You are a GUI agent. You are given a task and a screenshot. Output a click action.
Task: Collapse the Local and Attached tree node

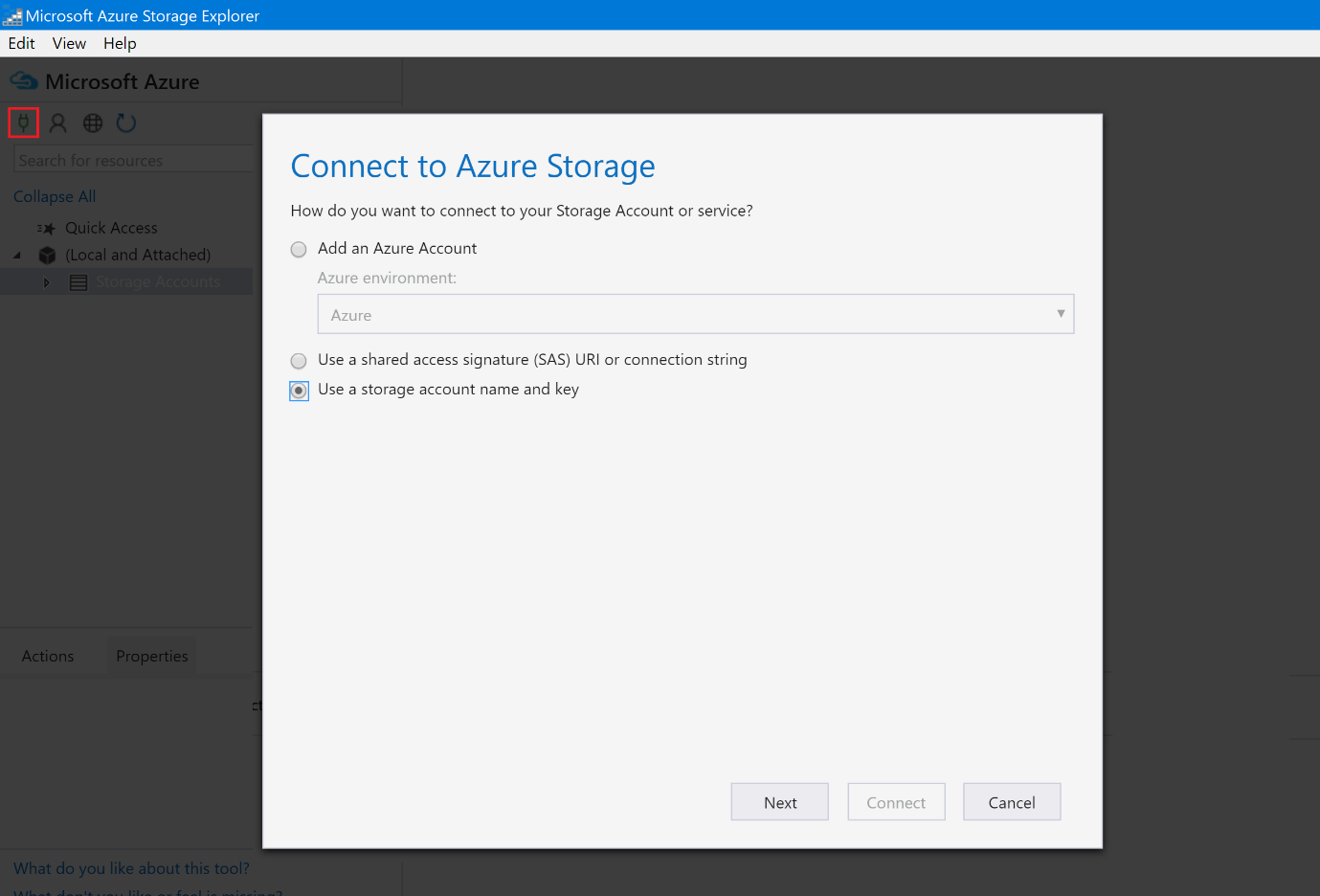pos(17,255)
